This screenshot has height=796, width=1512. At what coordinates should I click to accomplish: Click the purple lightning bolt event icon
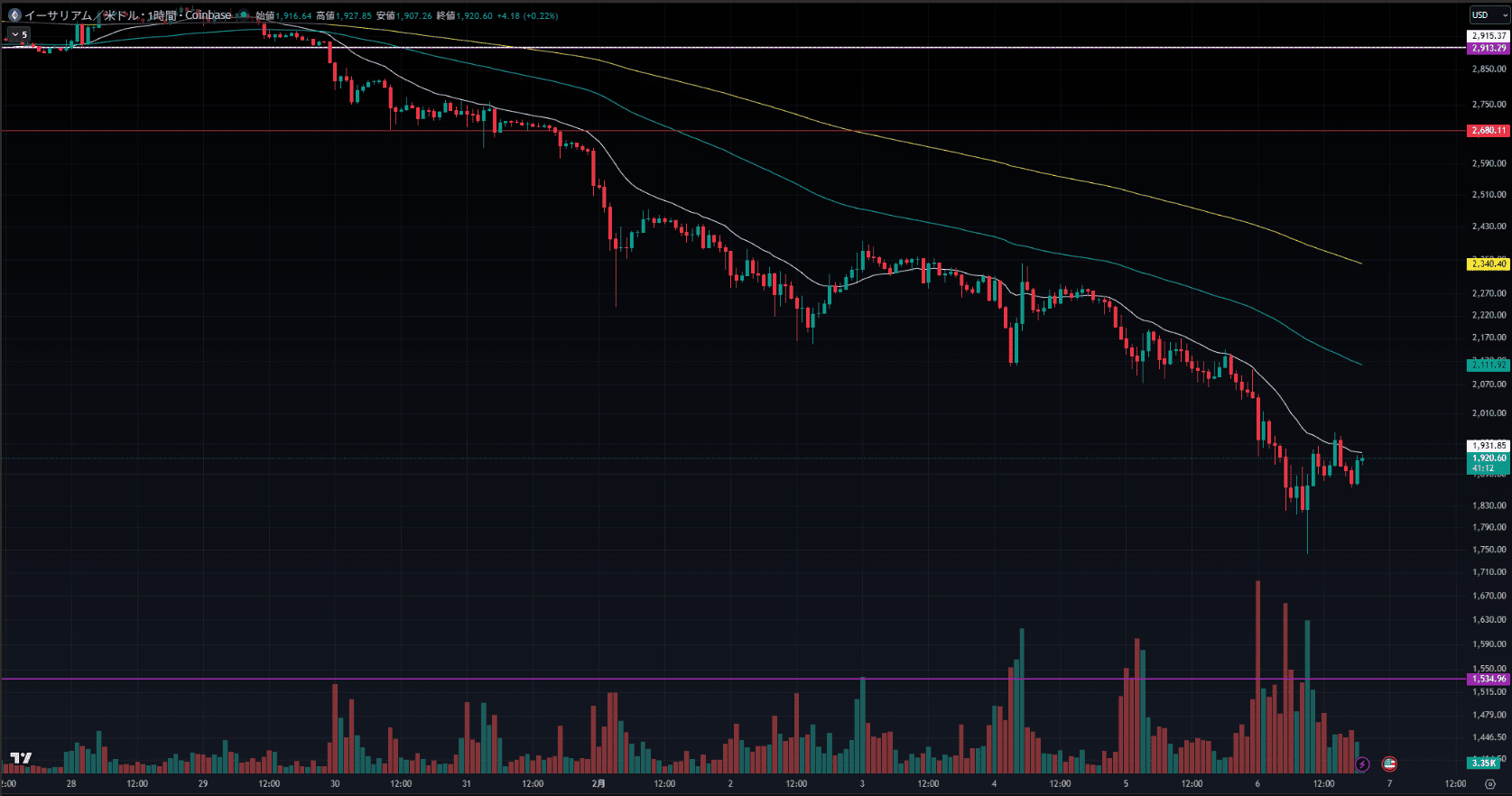[1362, 764]
